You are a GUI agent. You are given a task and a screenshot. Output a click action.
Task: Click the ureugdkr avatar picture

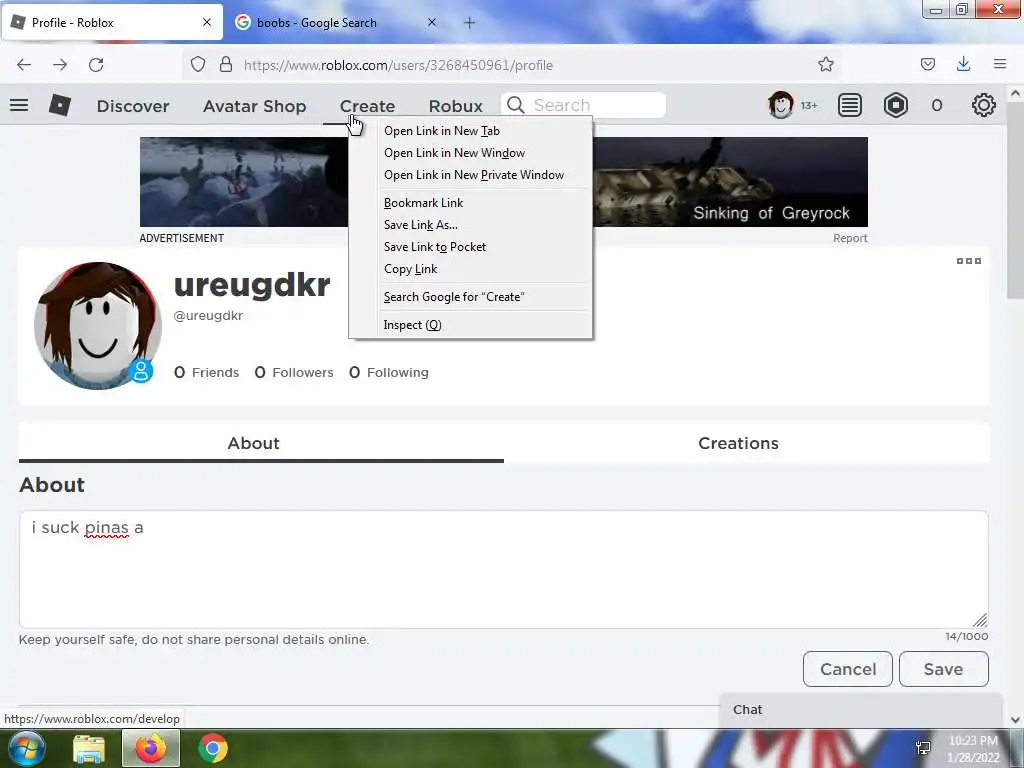(x=98, y=325)
